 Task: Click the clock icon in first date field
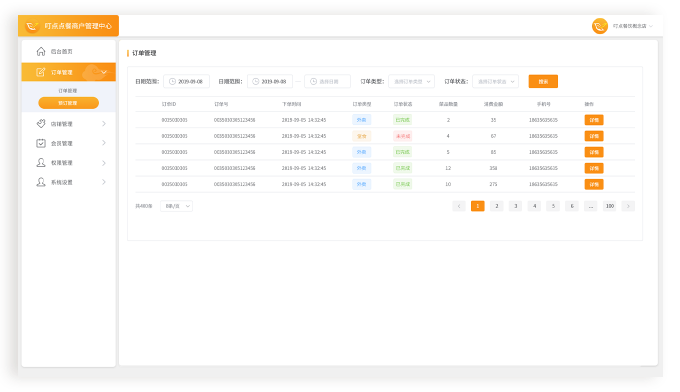[172, 82]
